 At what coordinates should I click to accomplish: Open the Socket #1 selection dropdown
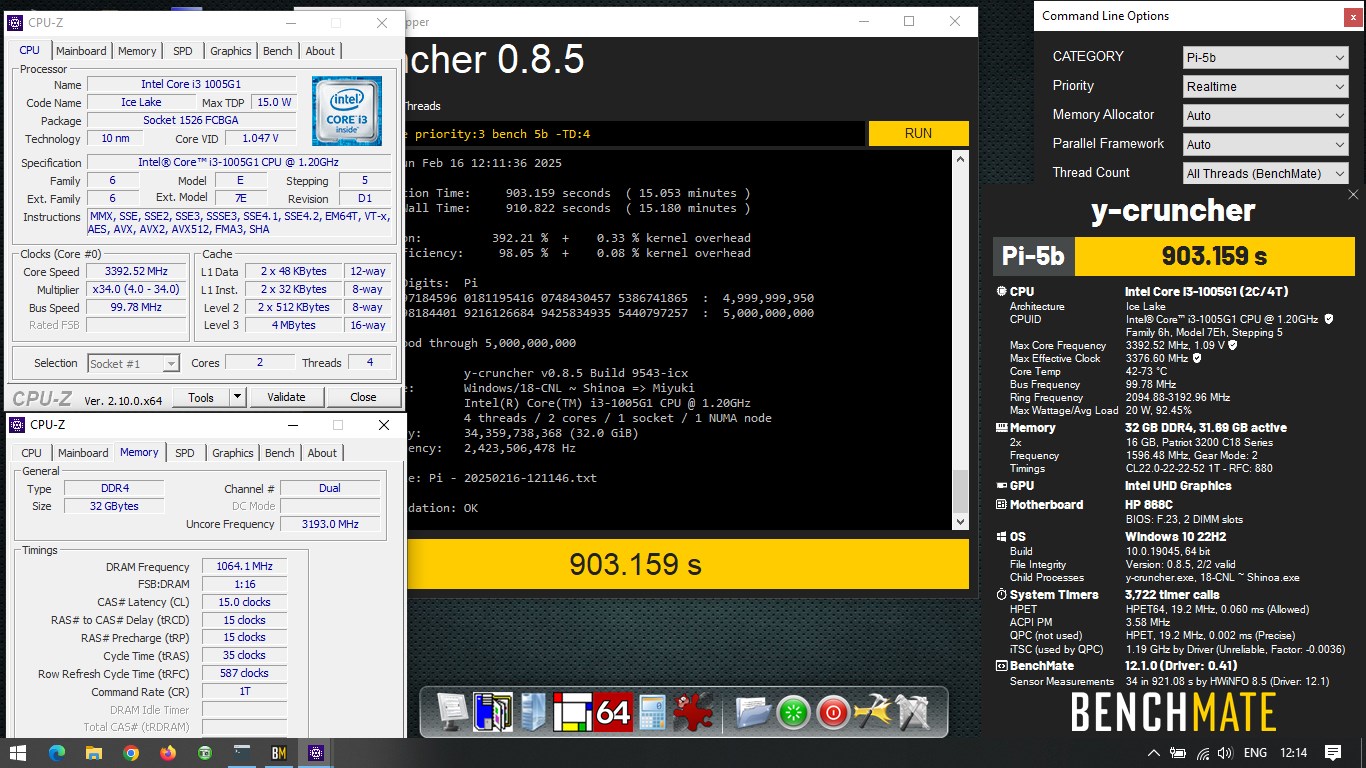pos(134,364)
